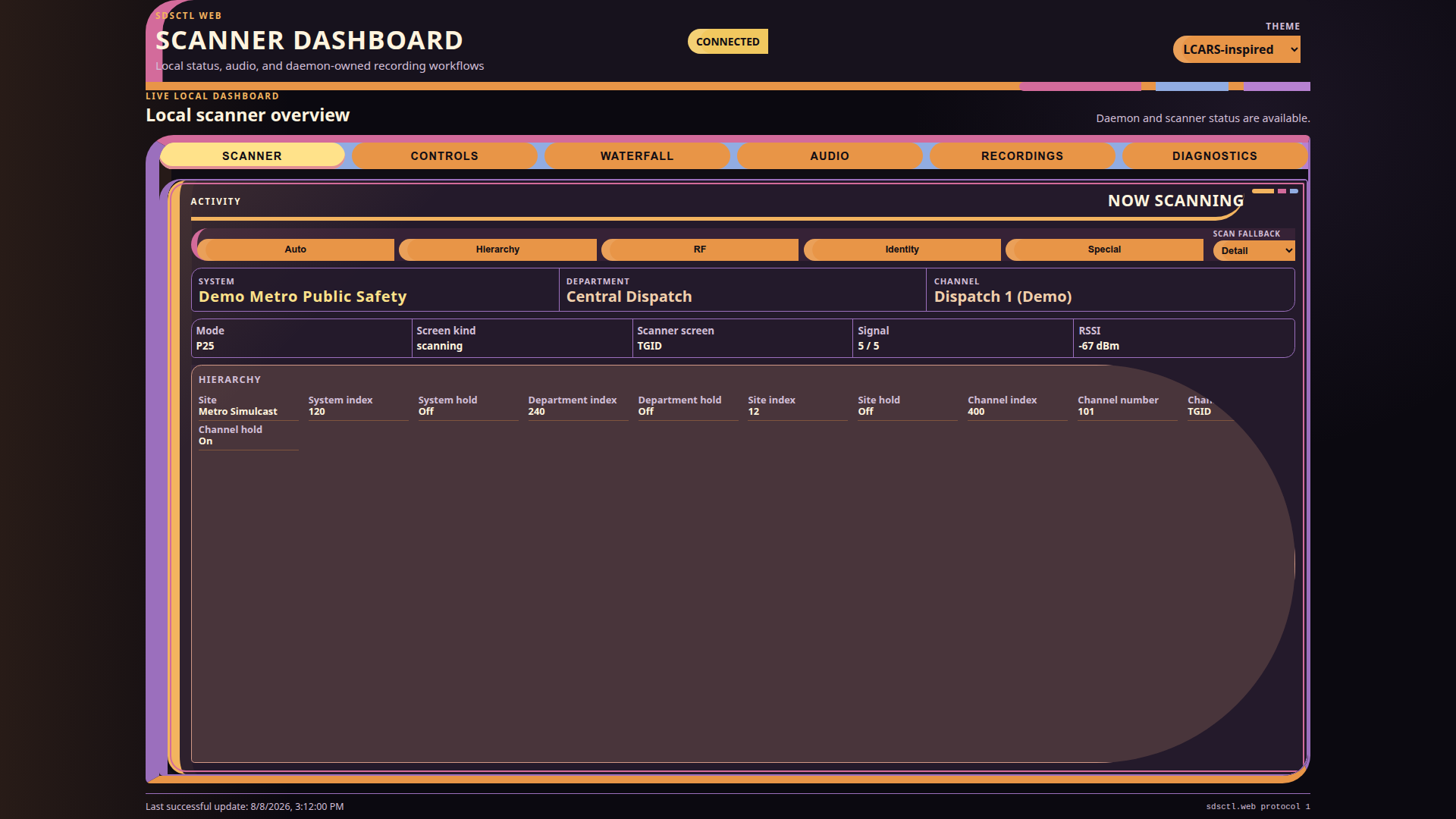
Task: Select the Hierarchy activity view button
Action: 497,249
